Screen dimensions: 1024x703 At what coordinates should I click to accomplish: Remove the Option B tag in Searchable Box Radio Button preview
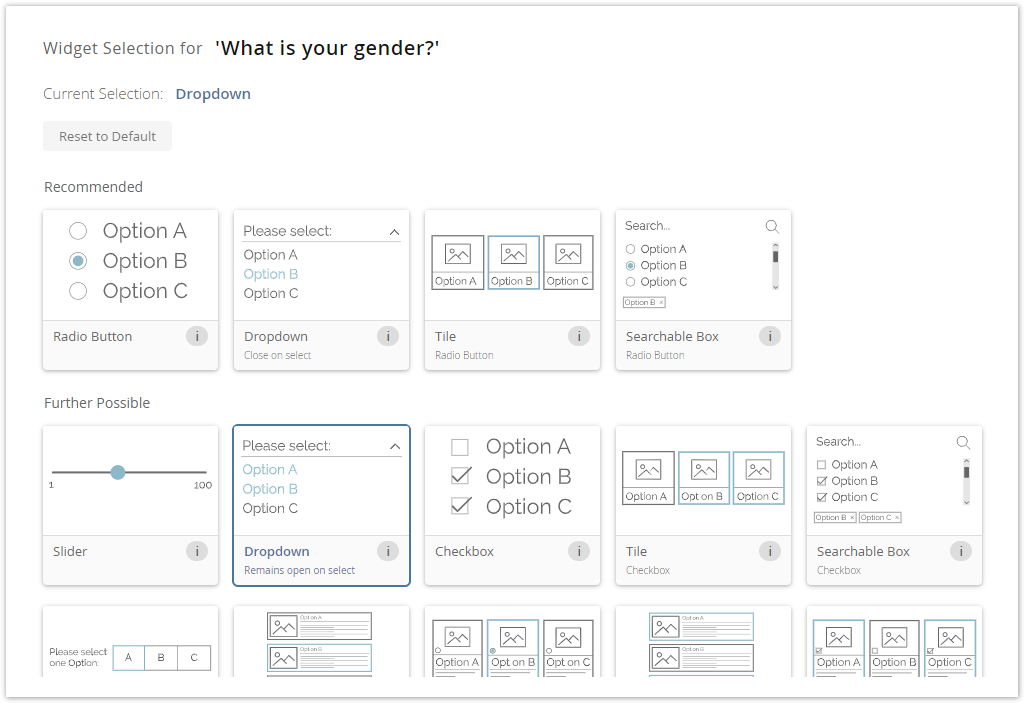pos(661,302)
